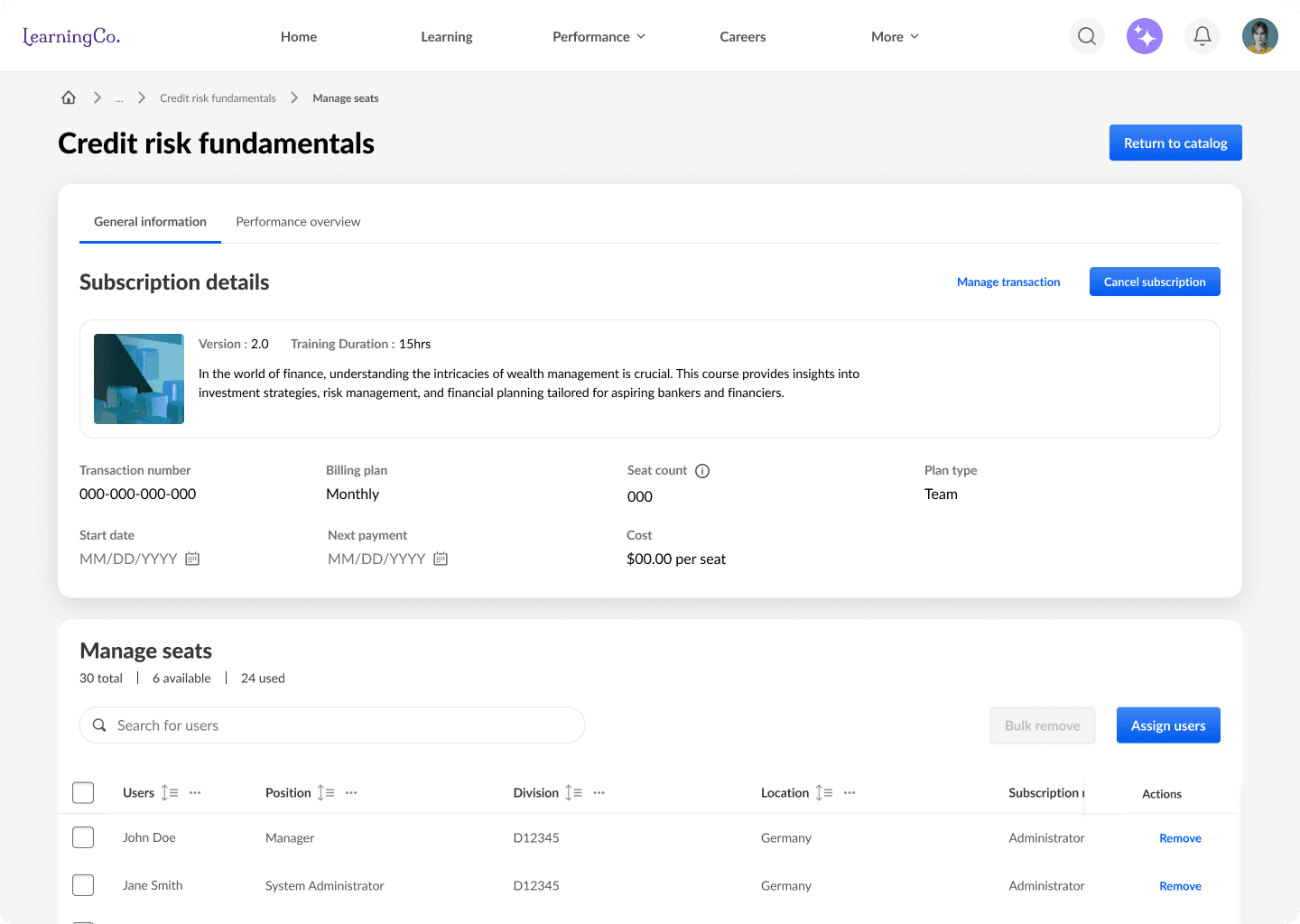The image size is (1300, 924).
Task: Open Next payment calendar icon
Action: pos(441,559)
